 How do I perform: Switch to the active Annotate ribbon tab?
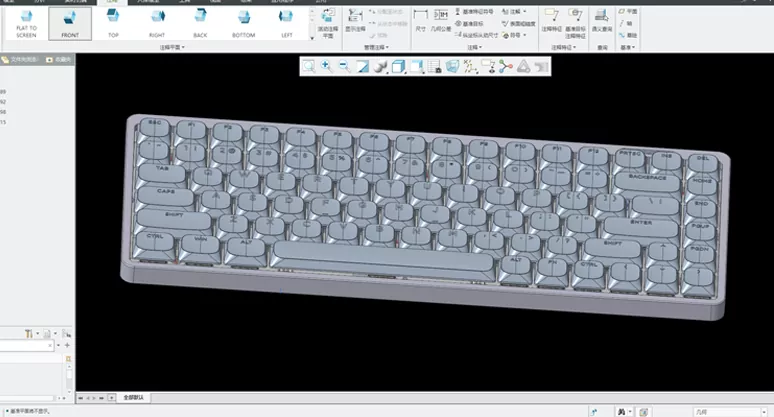113,2
